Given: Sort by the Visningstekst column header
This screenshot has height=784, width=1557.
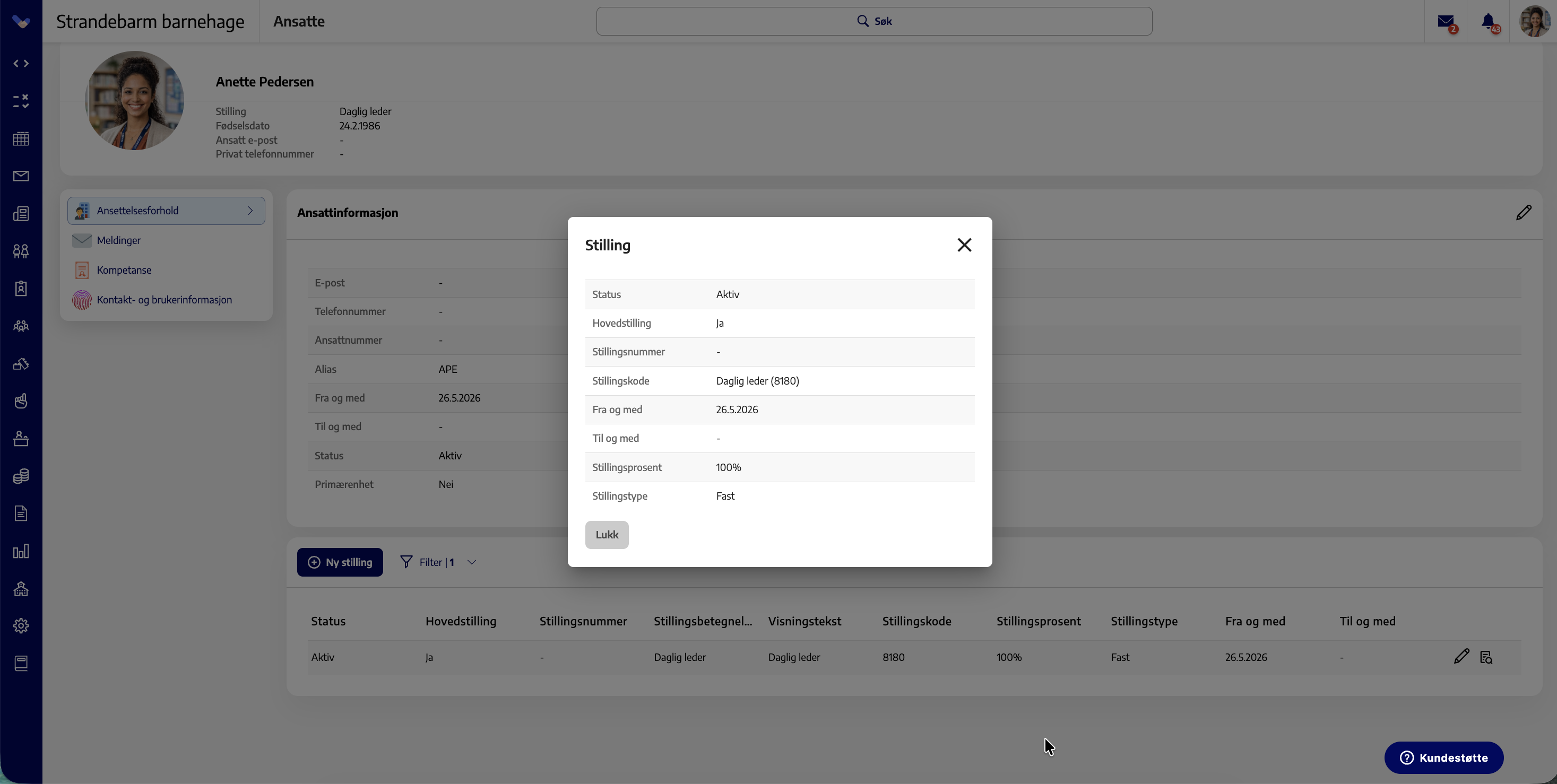Looking at the screenshot, I should tap(805, 621).
